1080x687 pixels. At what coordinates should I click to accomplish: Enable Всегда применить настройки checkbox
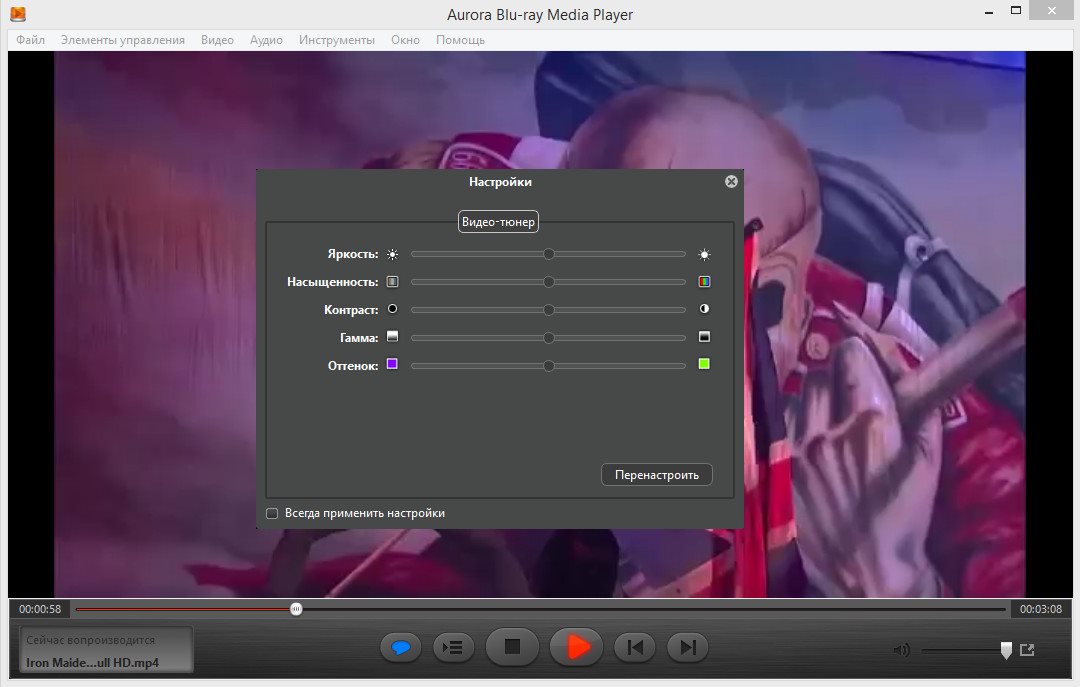pyautogui.click(x=272, y=513)
